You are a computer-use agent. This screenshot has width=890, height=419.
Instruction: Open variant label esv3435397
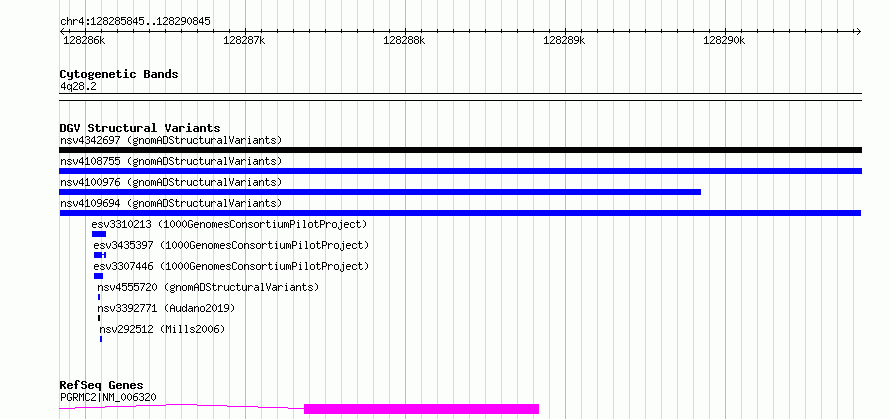click(x=232, y=245)
